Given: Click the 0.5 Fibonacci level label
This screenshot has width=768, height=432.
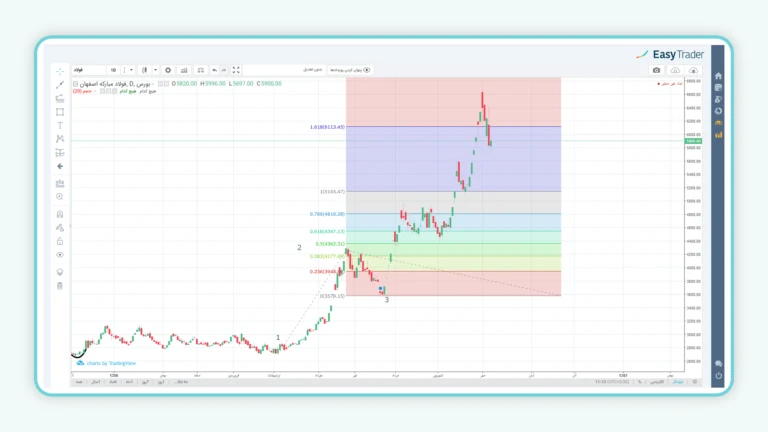Looking at the screenshot, I should tap(331, 243).
